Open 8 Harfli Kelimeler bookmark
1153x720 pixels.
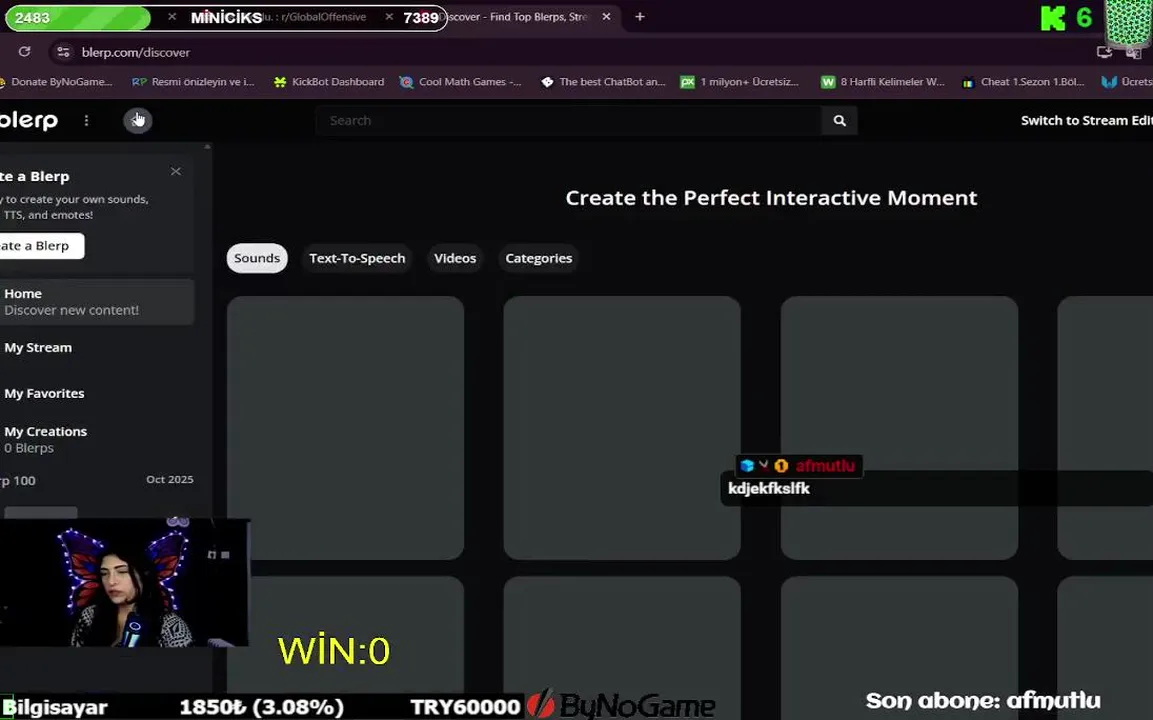pos(883,82)
